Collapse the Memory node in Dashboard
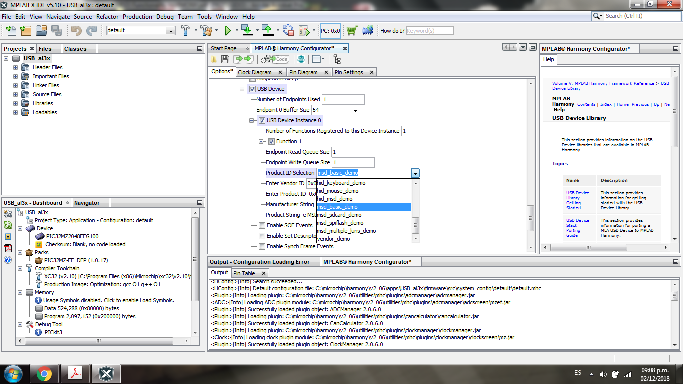684x385 pixels. point(20,292)
